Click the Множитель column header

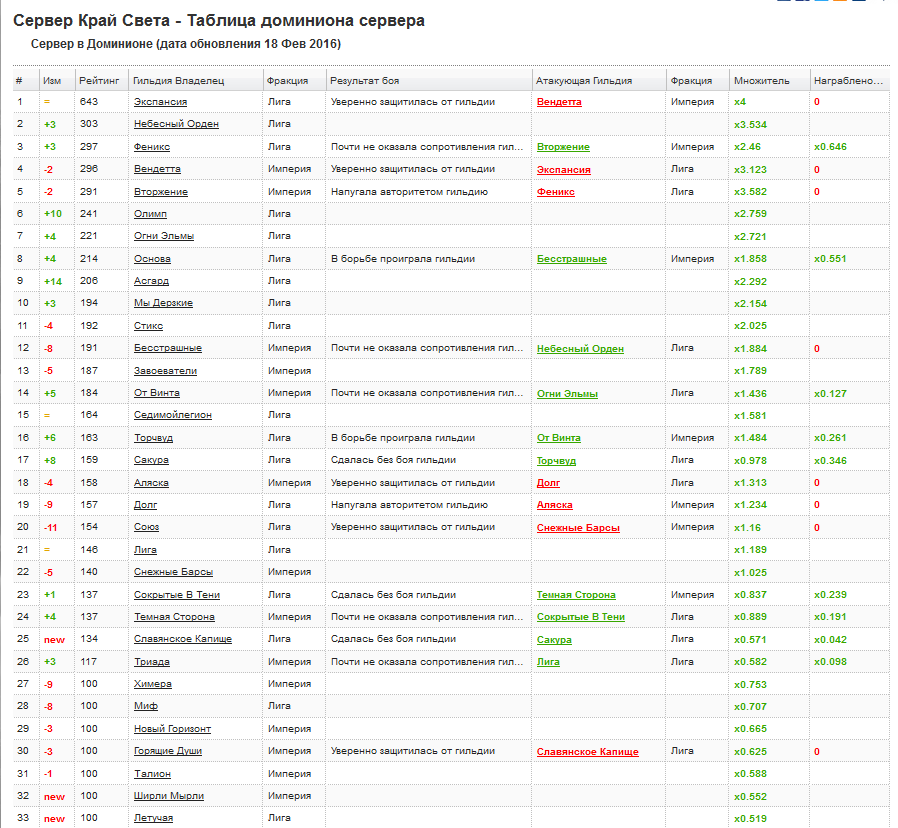tap(761, 81)
